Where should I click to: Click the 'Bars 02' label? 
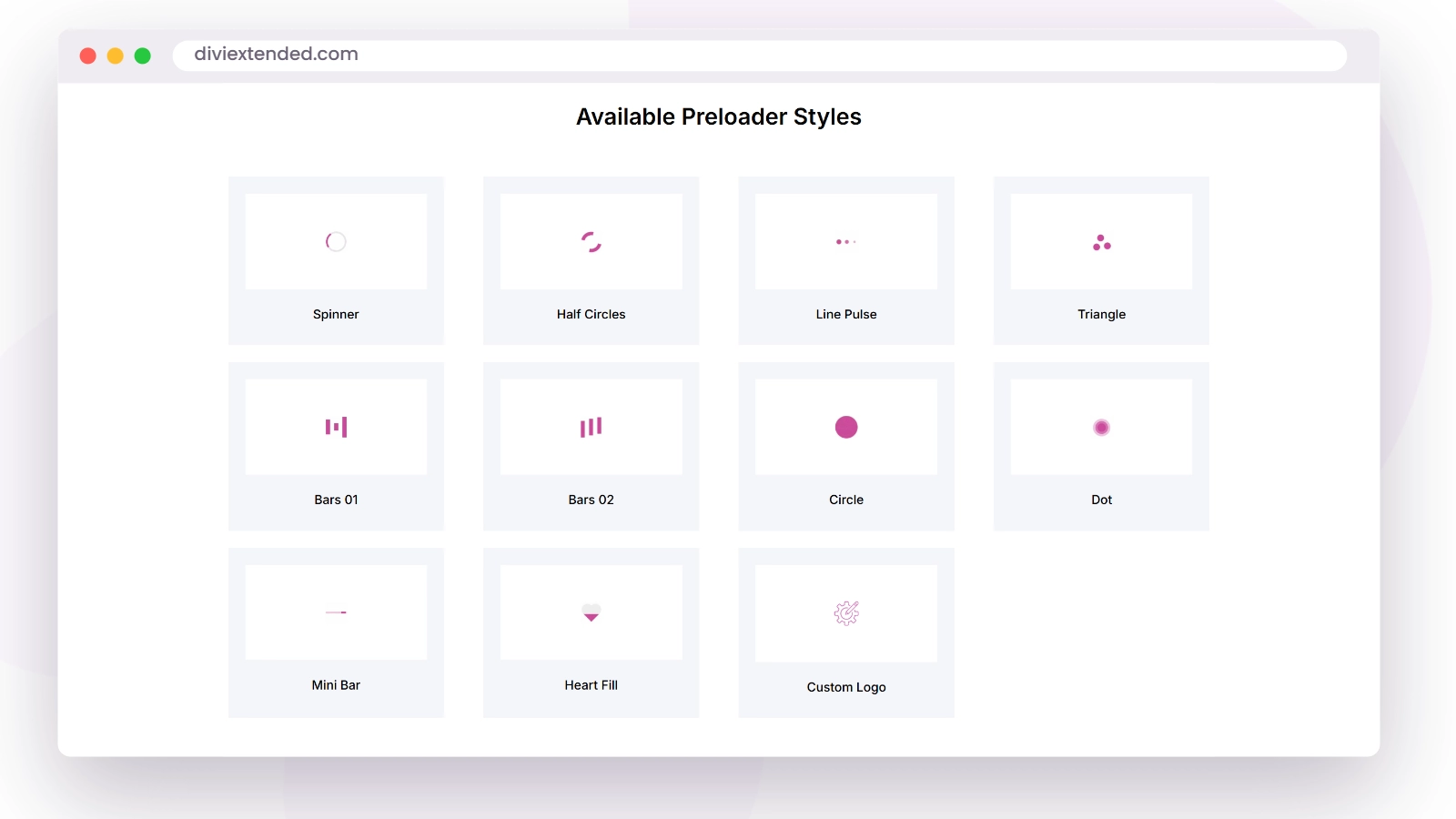591,500
